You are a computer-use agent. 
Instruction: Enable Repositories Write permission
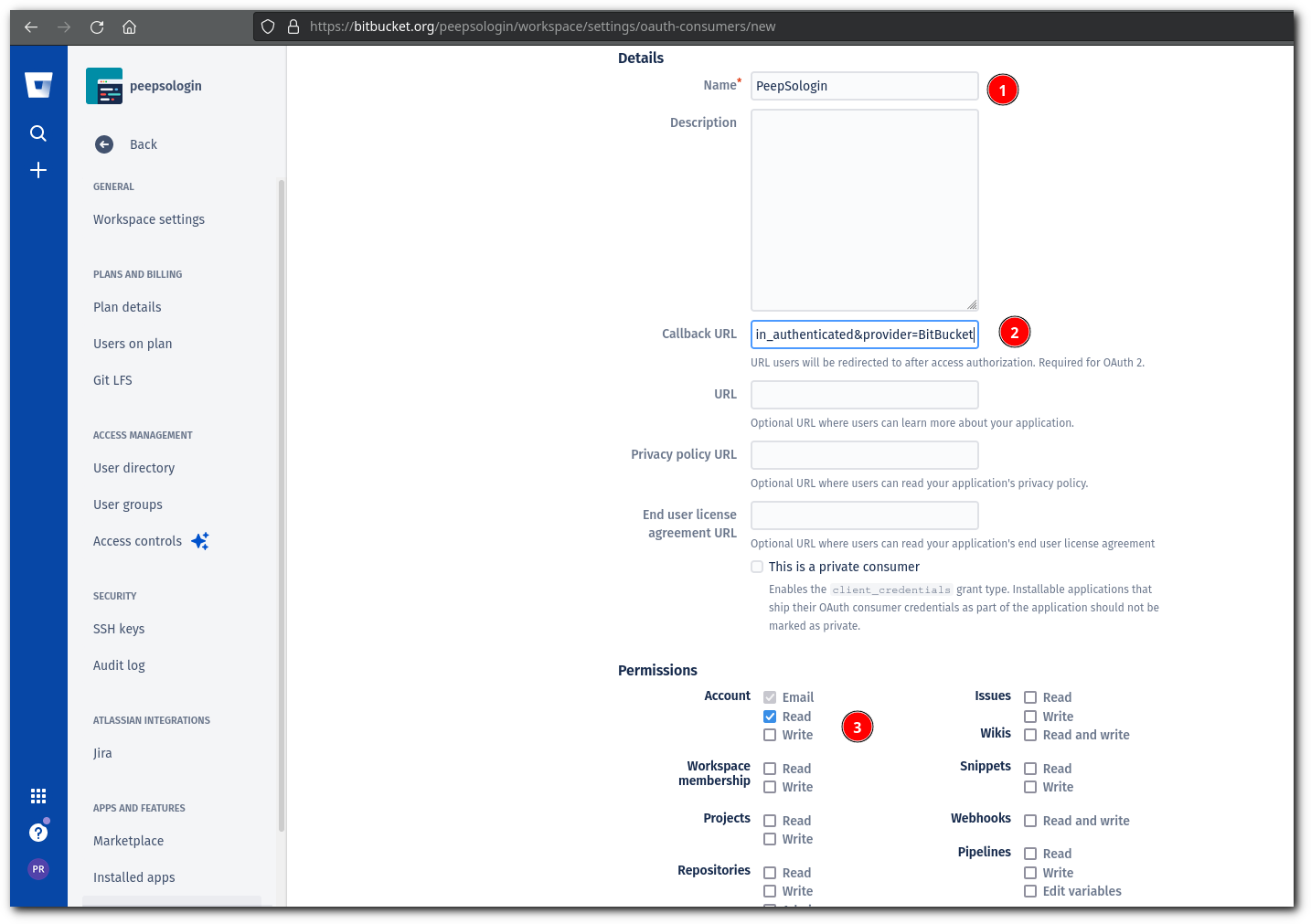point(770,891)
